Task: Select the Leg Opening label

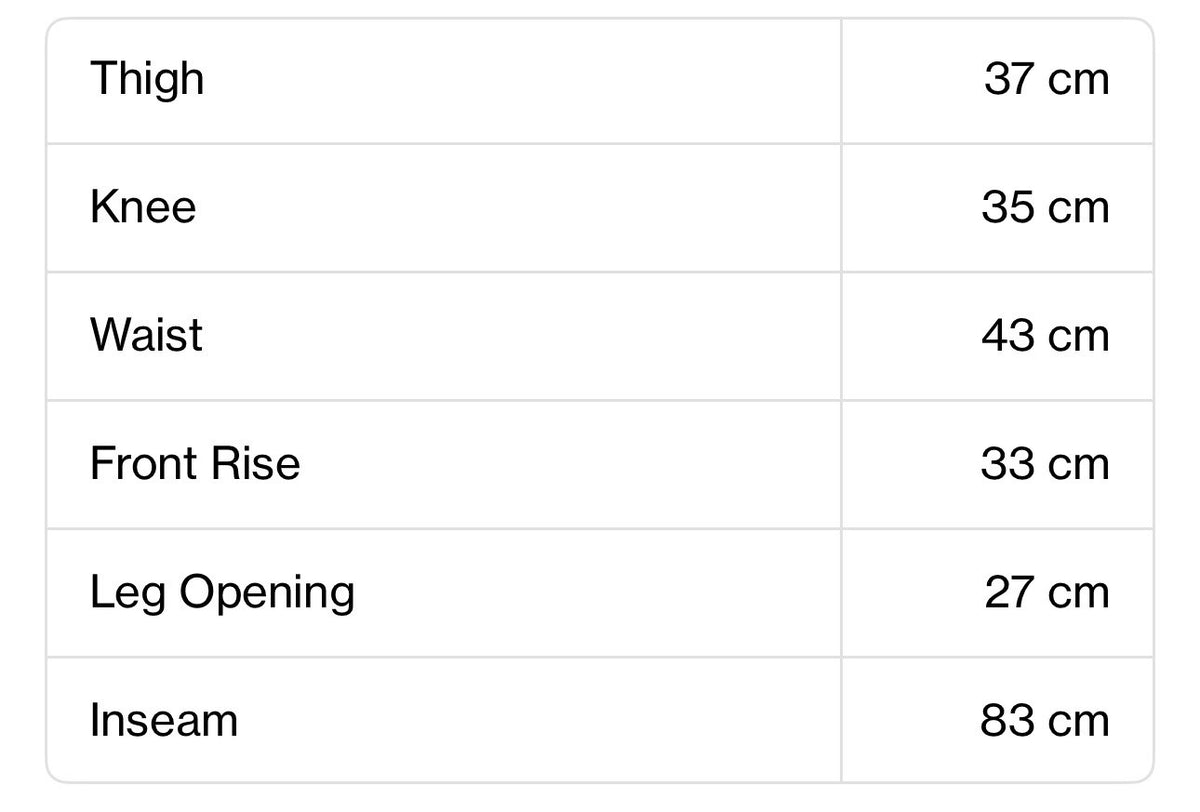Action: (x=222, y=594)
